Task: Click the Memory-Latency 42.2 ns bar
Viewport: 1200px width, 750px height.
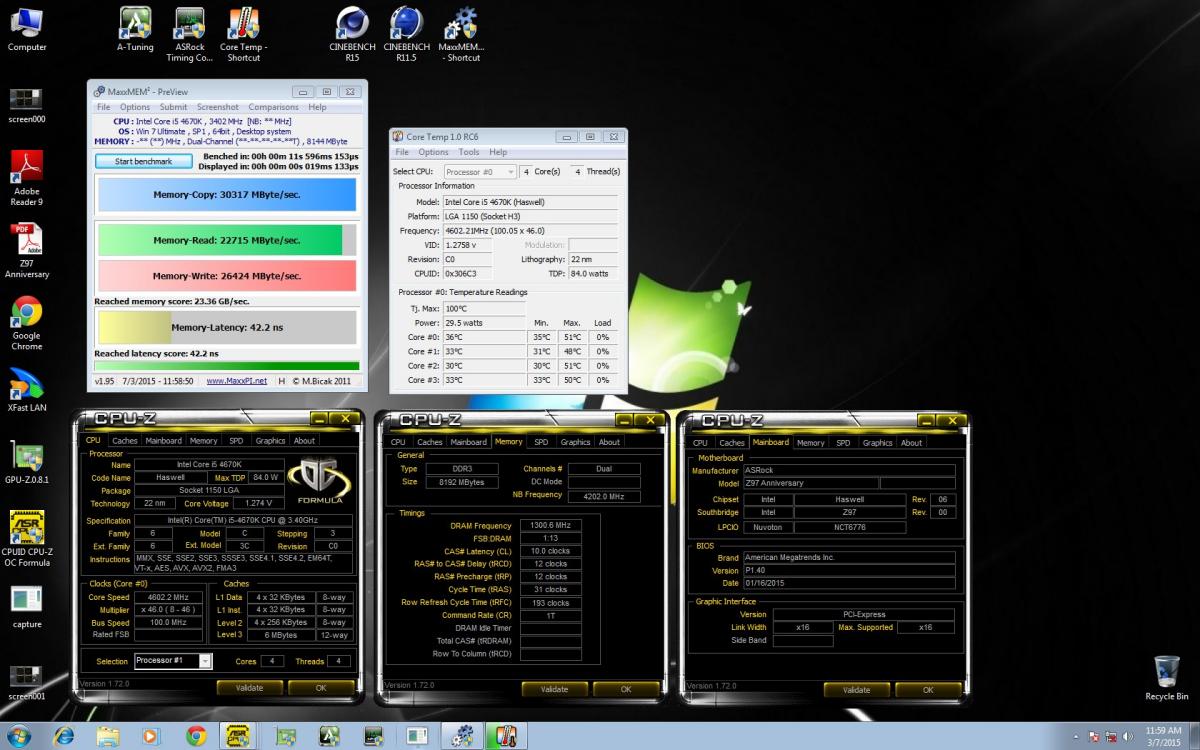Action: (226, 327)
